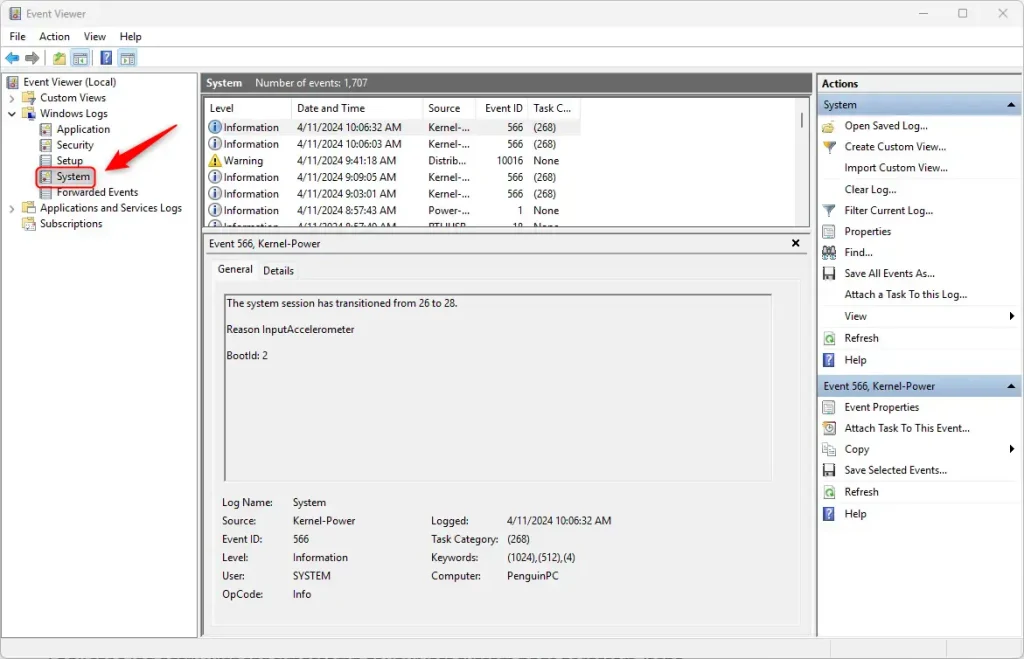Expand the Custom Views node chevron
Image resolution: width=1024 pixels, height=659 pixels.
point(12,98)
